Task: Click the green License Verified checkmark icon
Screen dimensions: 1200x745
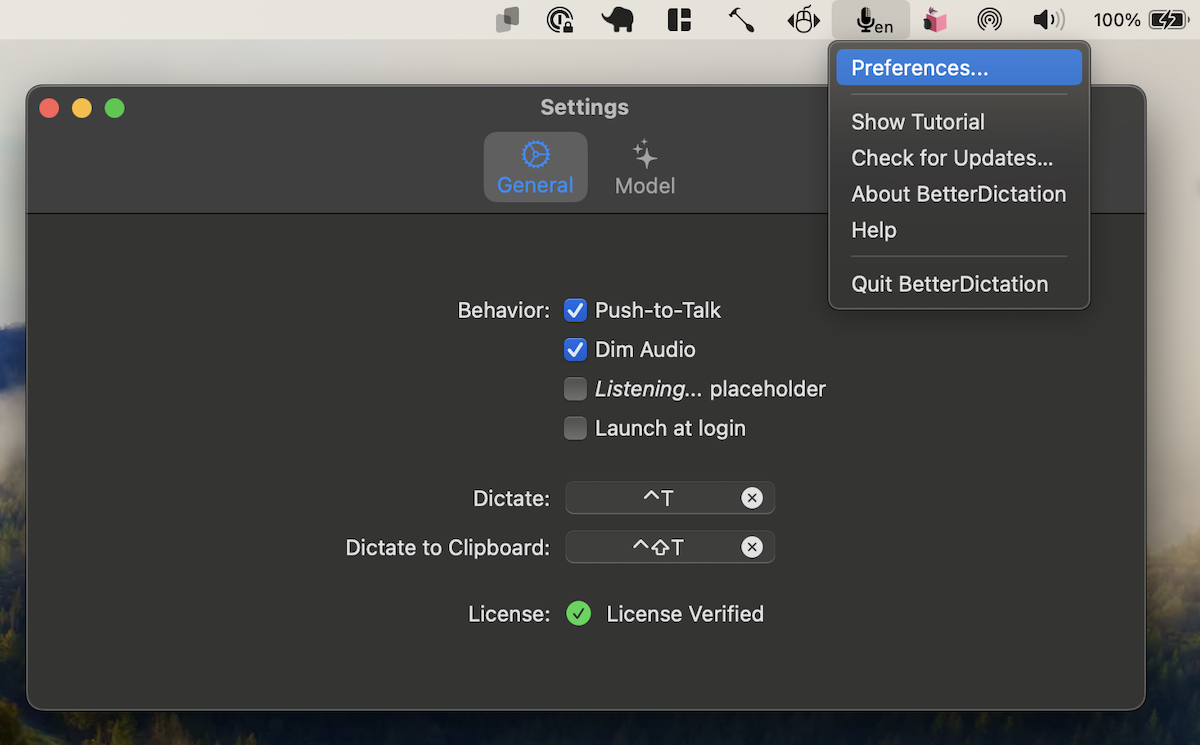Action: [x=579, y=614]
